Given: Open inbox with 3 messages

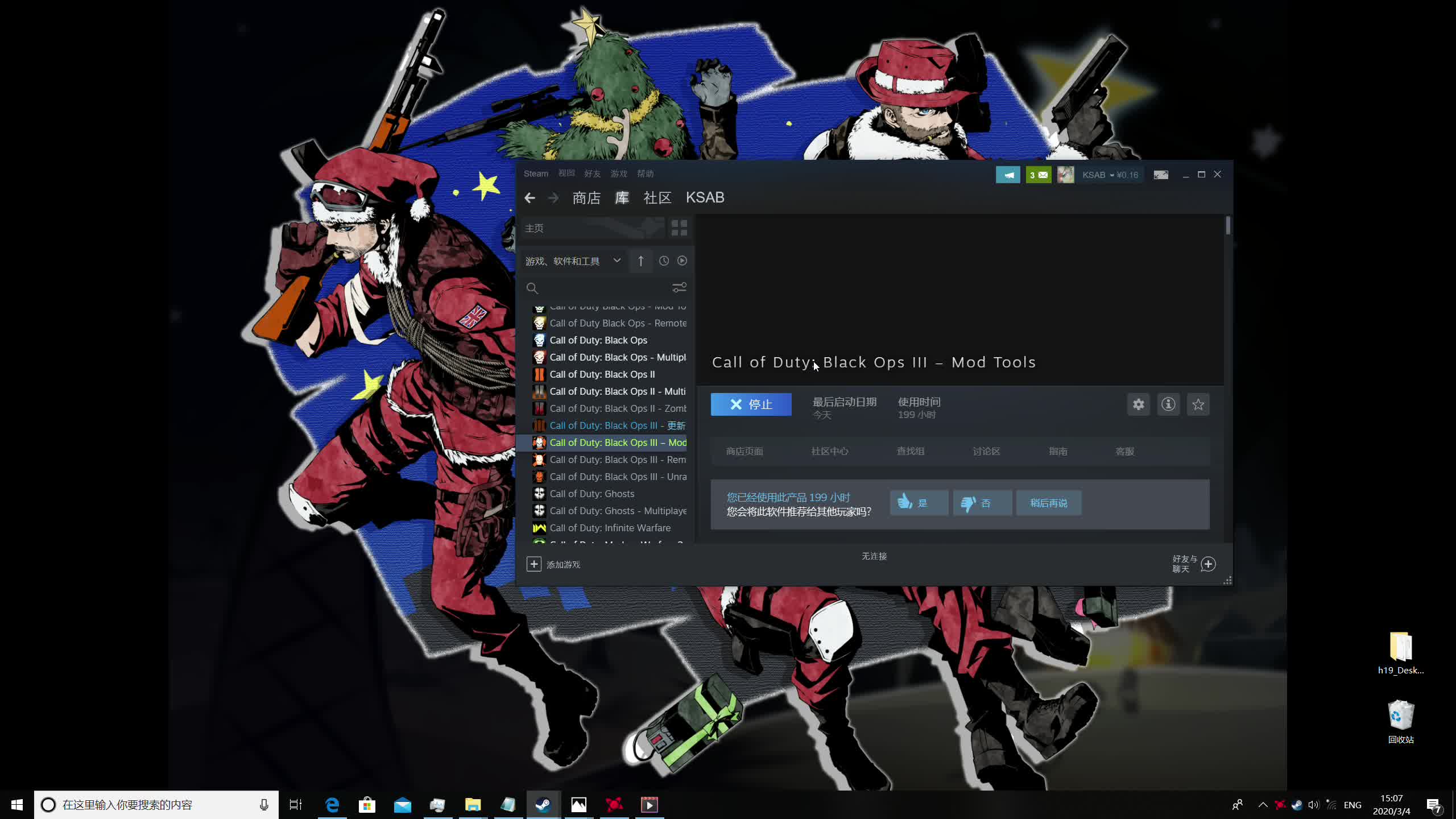Looking at the screenshot, I should [1038, 175].
